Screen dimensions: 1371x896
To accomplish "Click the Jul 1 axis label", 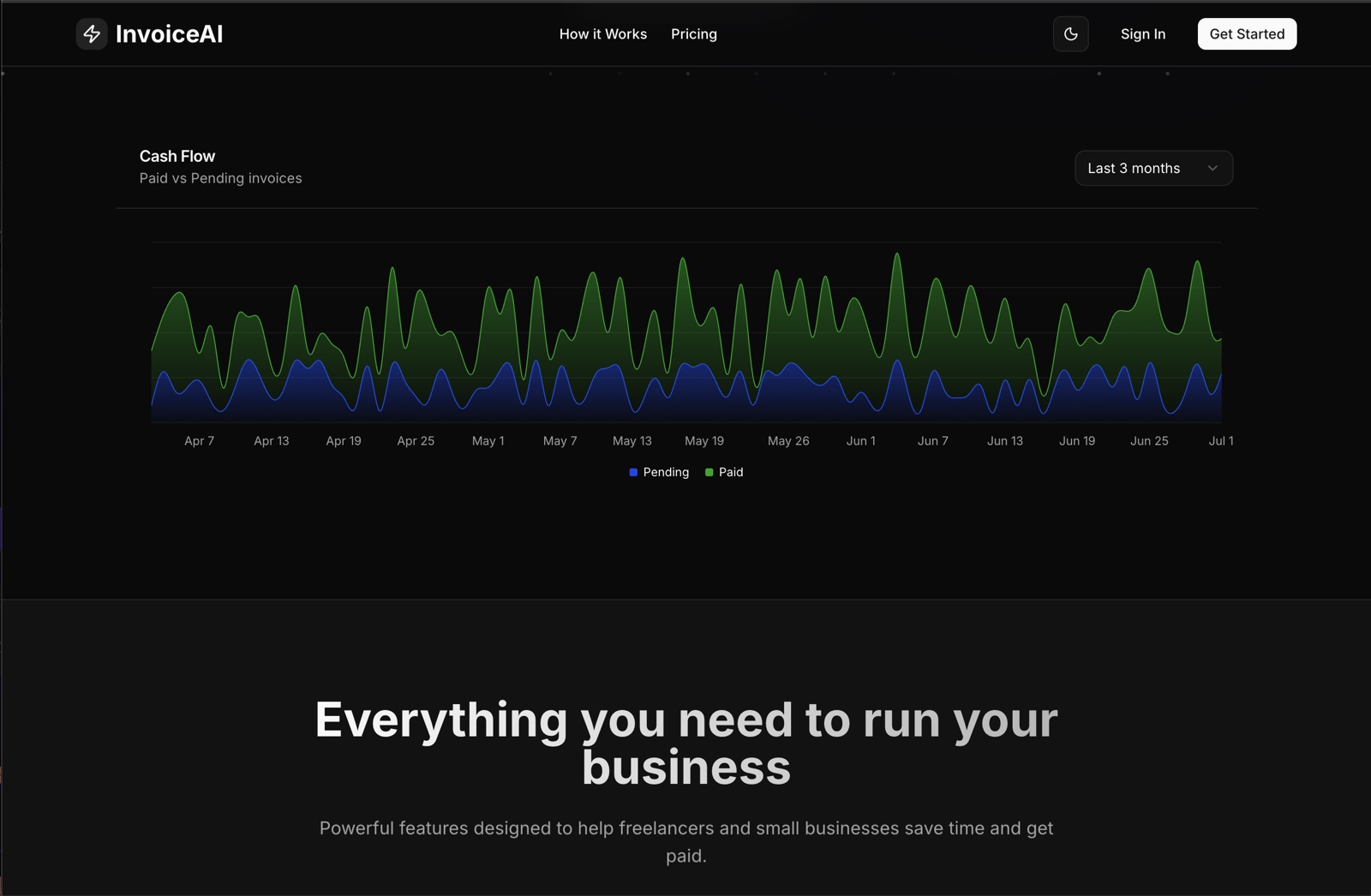I will pyautogui.click(x=1221, y=441).
